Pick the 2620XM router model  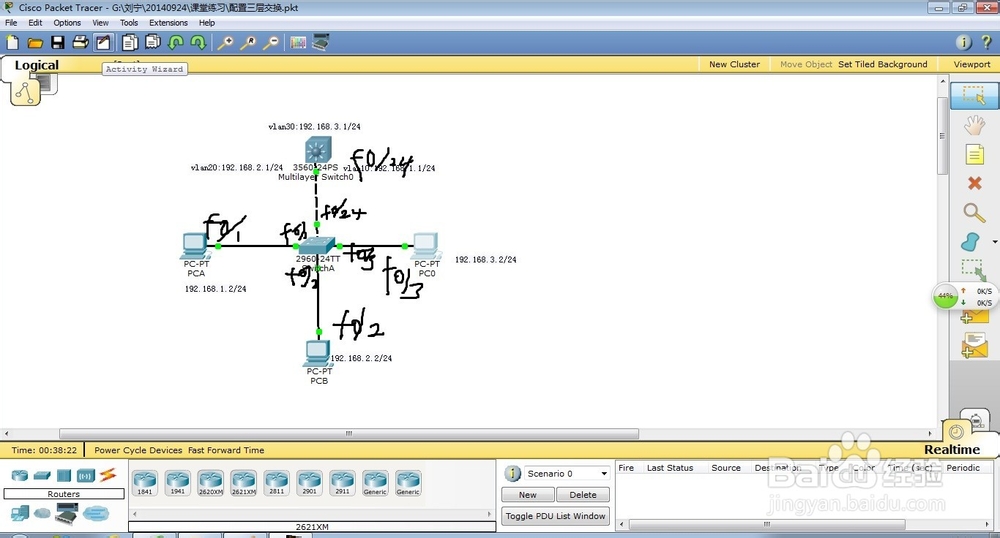[x=210, y=483]
